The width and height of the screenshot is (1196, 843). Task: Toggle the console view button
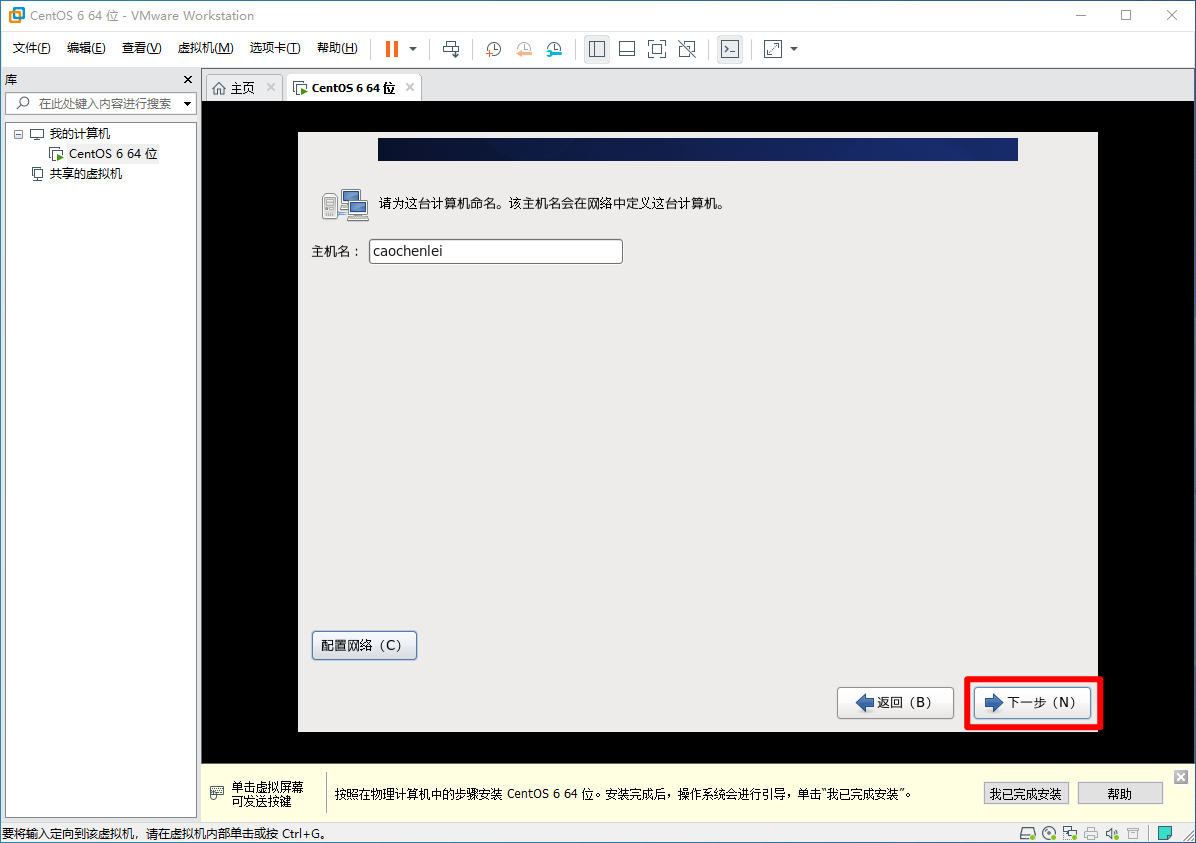pyautogui.click(x=730, y=49)
